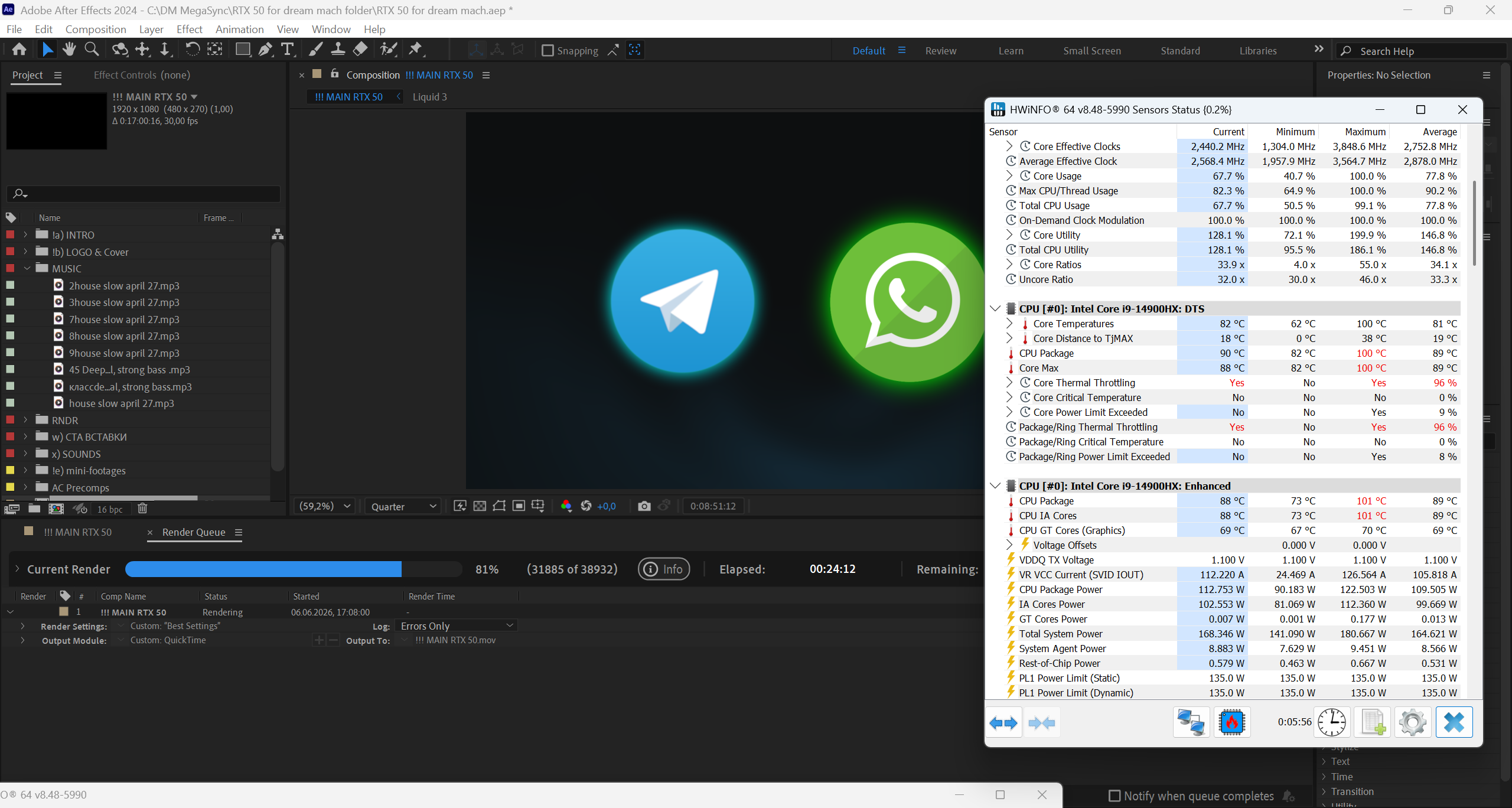The width and height of the screenshot is (1512, 808).
Task: Open the Log Errors Only dropdown
Action: coord(457,625)
